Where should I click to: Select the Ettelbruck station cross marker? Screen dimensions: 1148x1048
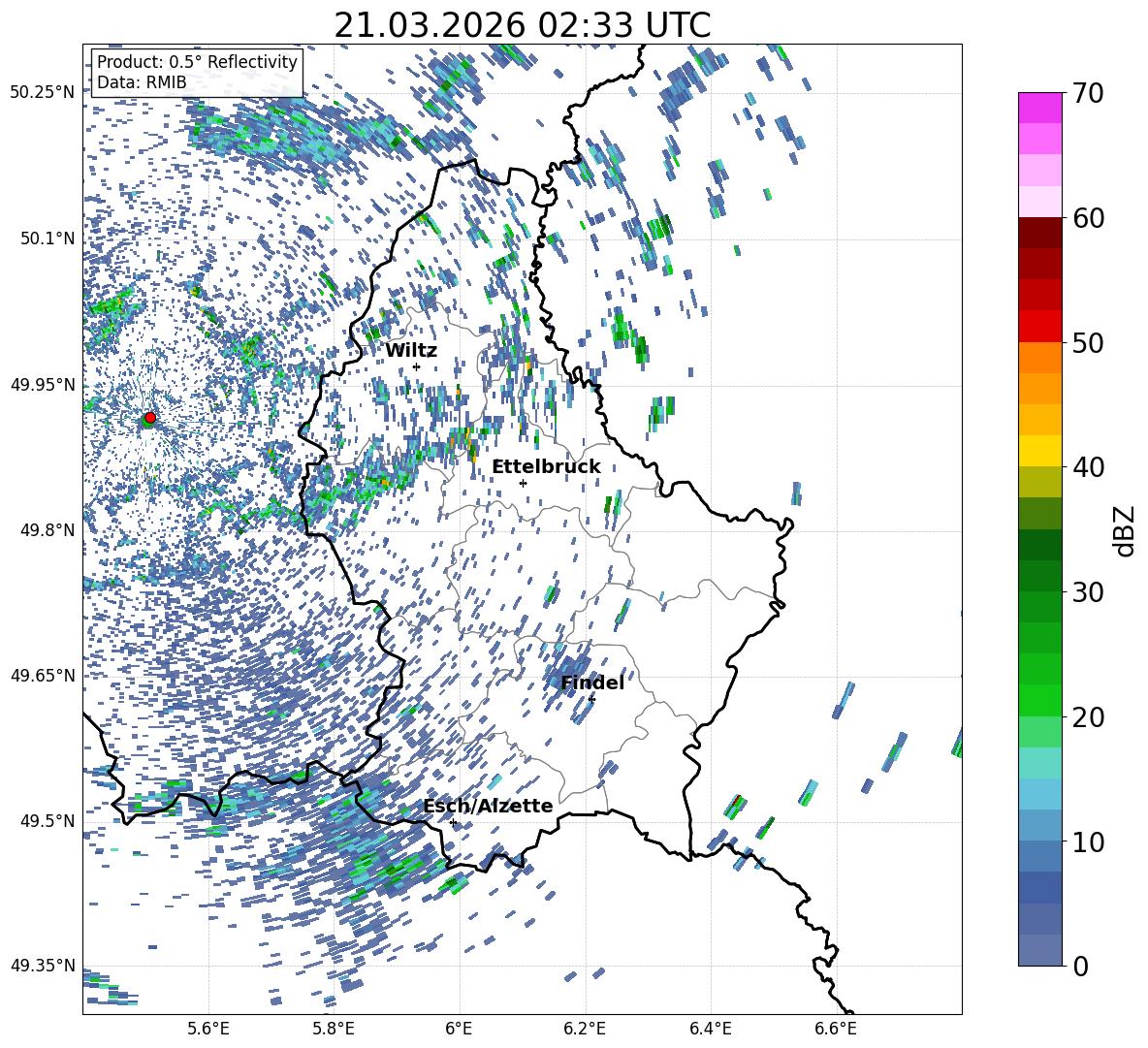point(523,483)
